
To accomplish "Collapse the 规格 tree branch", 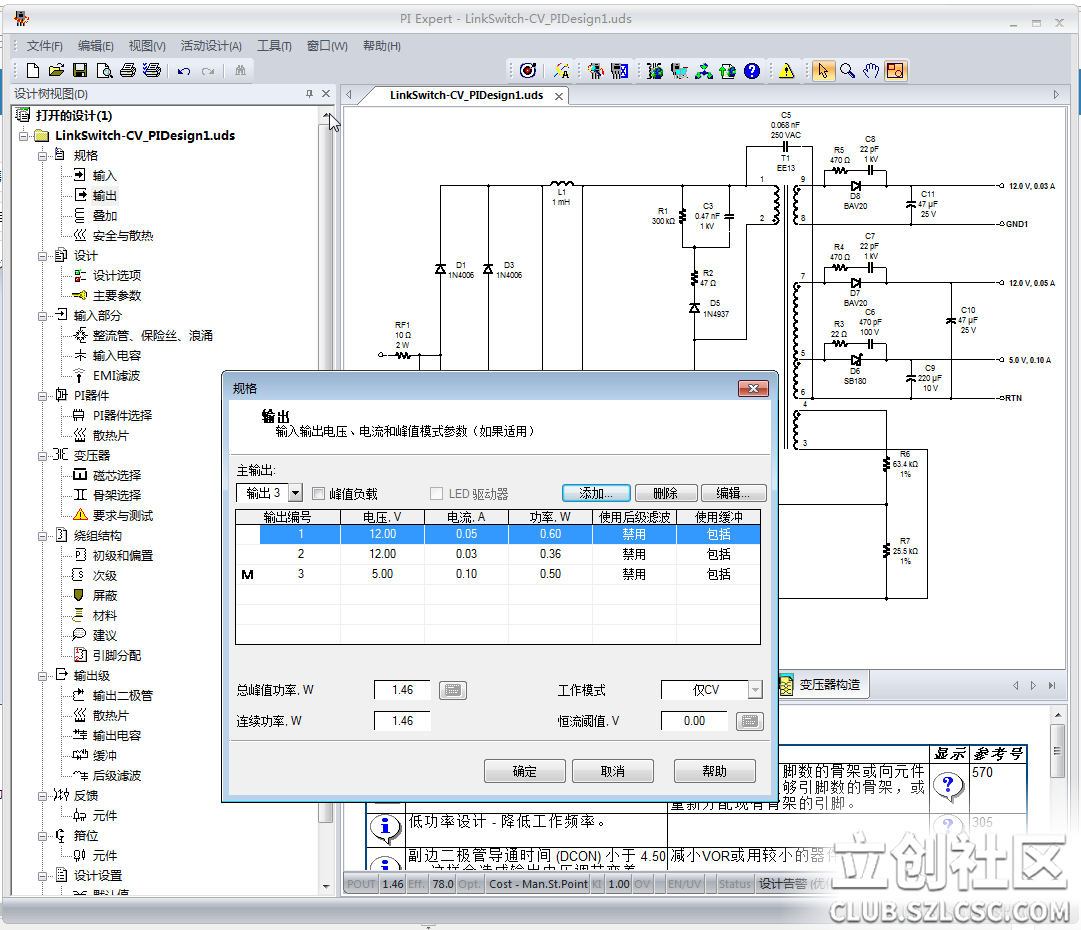I will tap(43, 156).
